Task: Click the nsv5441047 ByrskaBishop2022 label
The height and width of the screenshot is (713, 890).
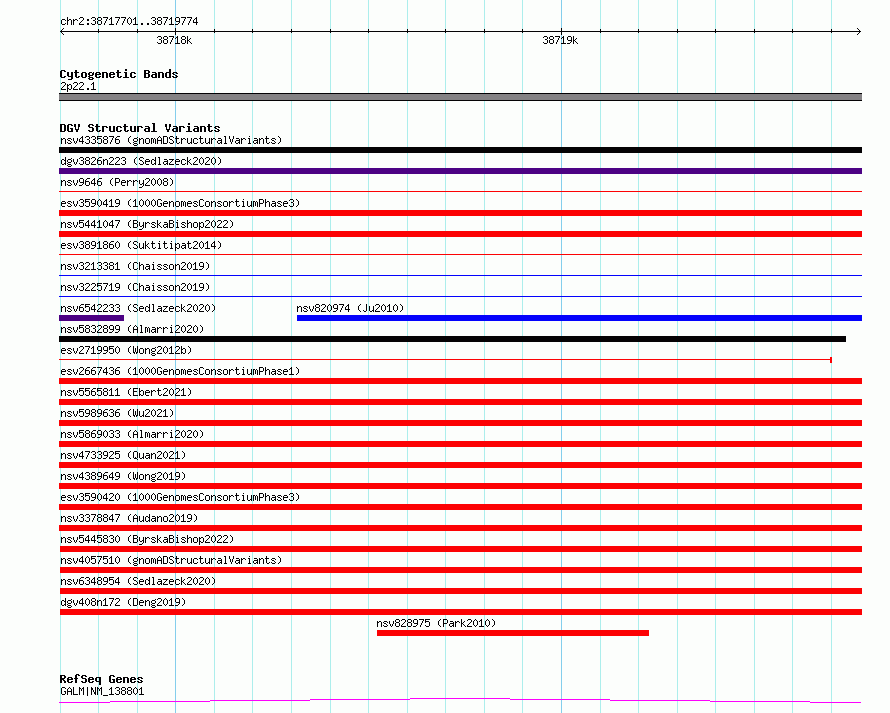Action: coord(147,224)
